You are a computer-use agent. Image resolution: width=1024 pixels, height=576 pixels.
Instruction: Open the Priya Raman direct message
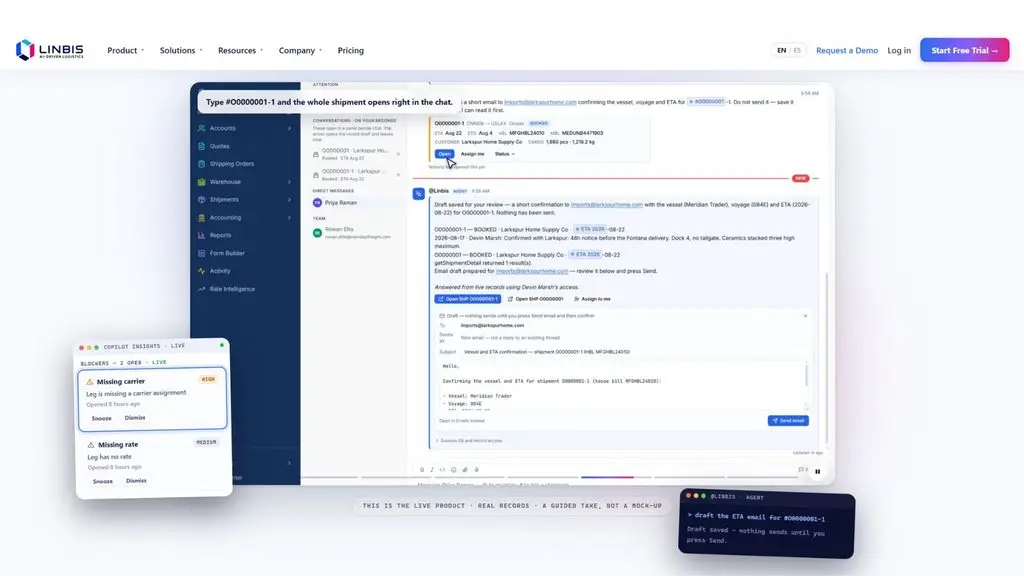pos(356,203)
